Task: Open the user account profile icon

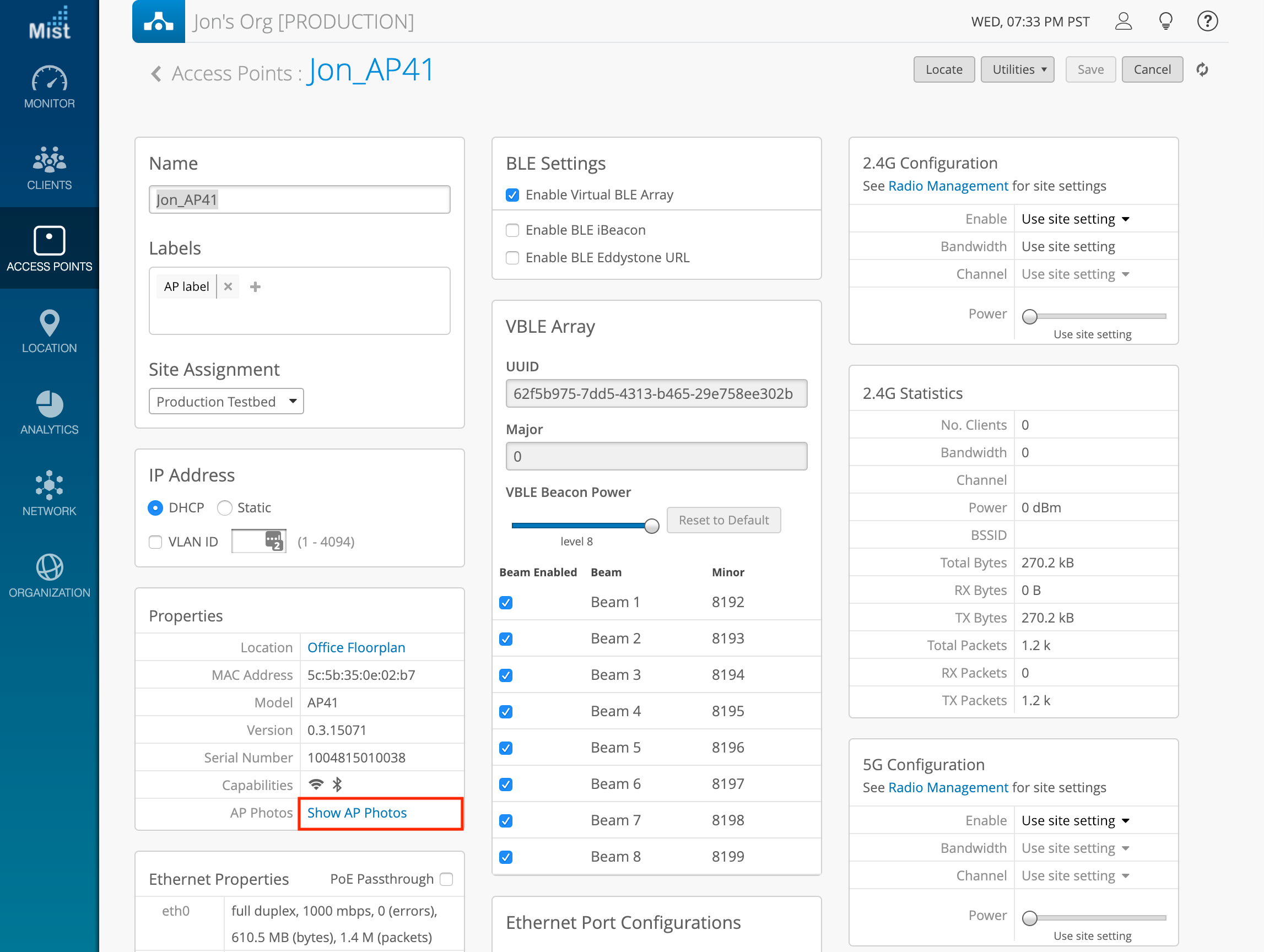Action: [x=1123, y=21]
